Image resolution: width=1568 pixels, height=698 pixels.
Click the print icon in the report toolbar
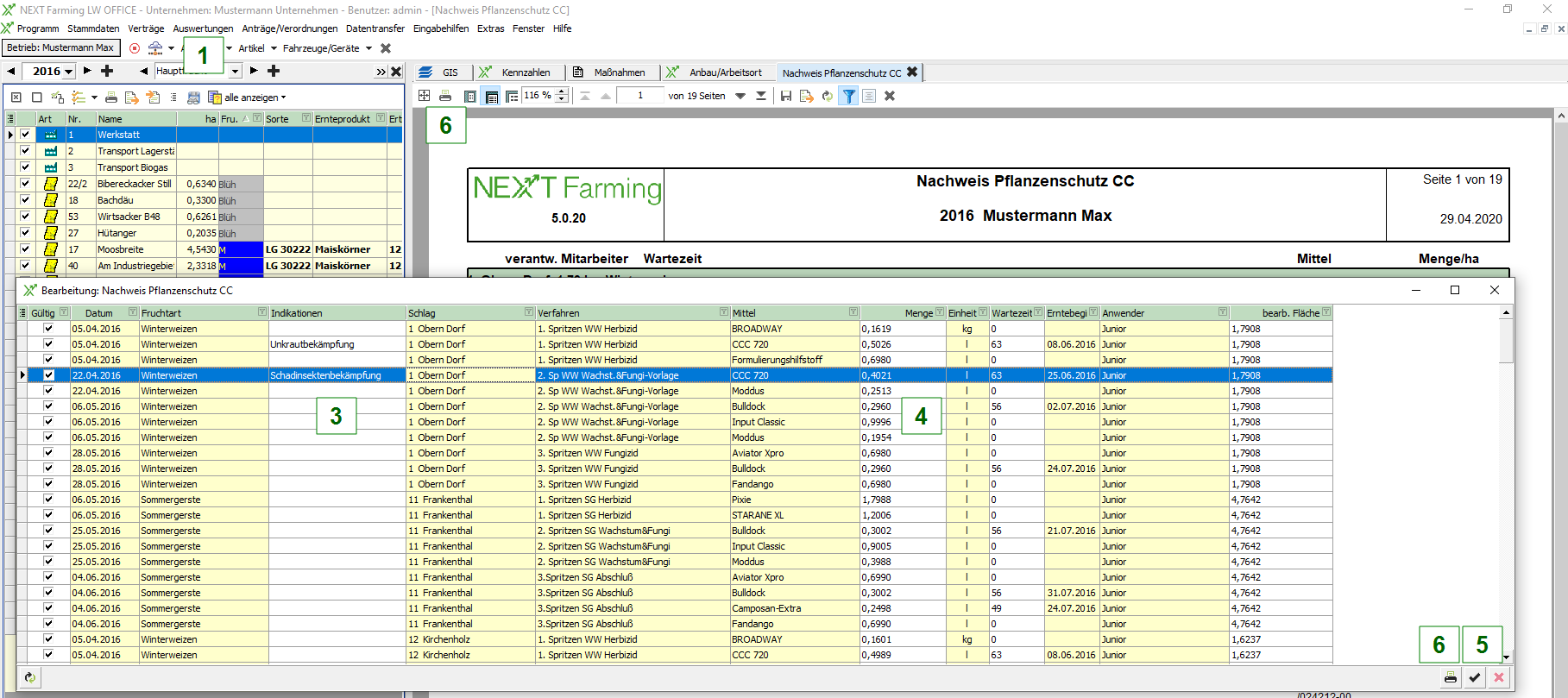click(445, 96)
